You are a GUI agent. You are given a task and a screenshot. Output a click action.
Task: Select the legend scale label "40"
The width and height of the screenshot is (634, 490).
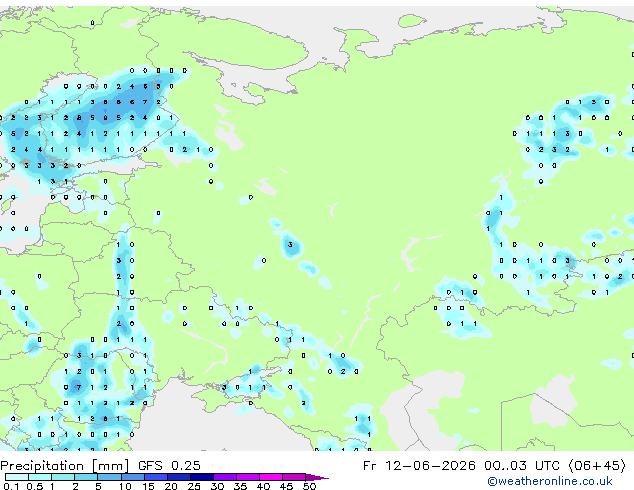click(263, 486)
